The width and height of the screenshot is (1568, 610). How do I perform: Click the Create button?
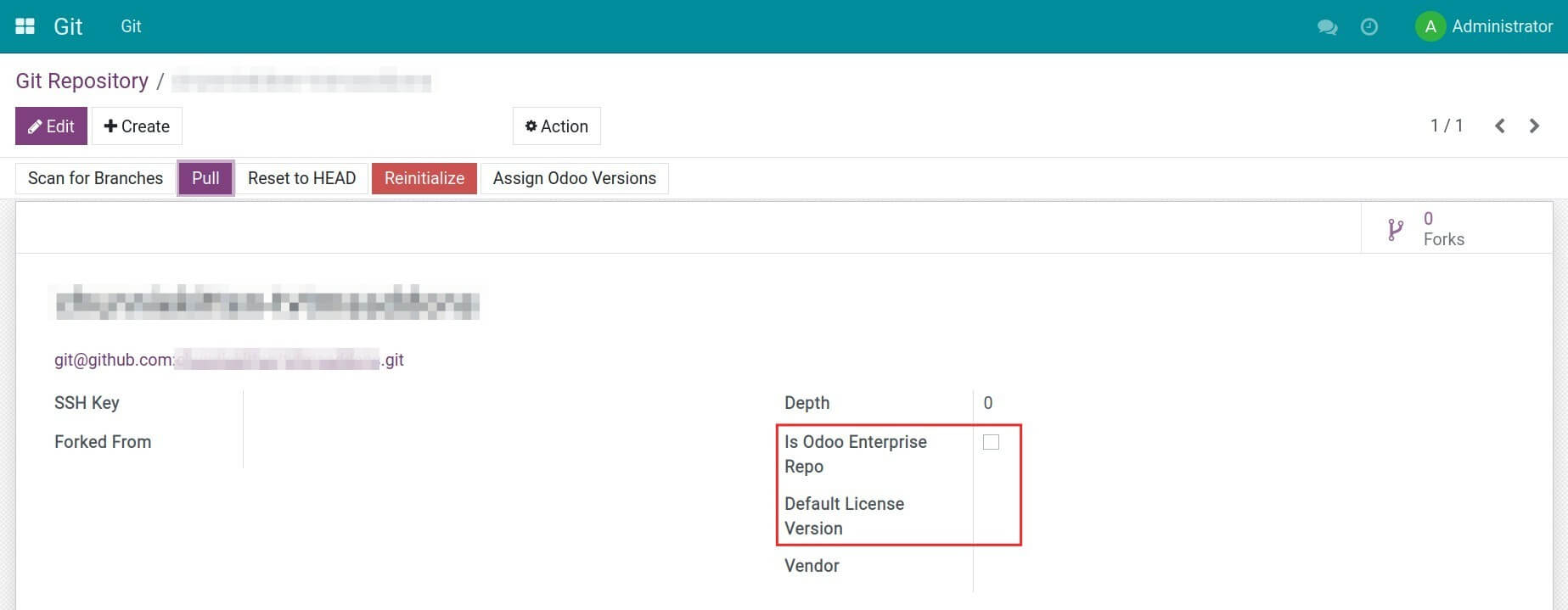point(137,126)
